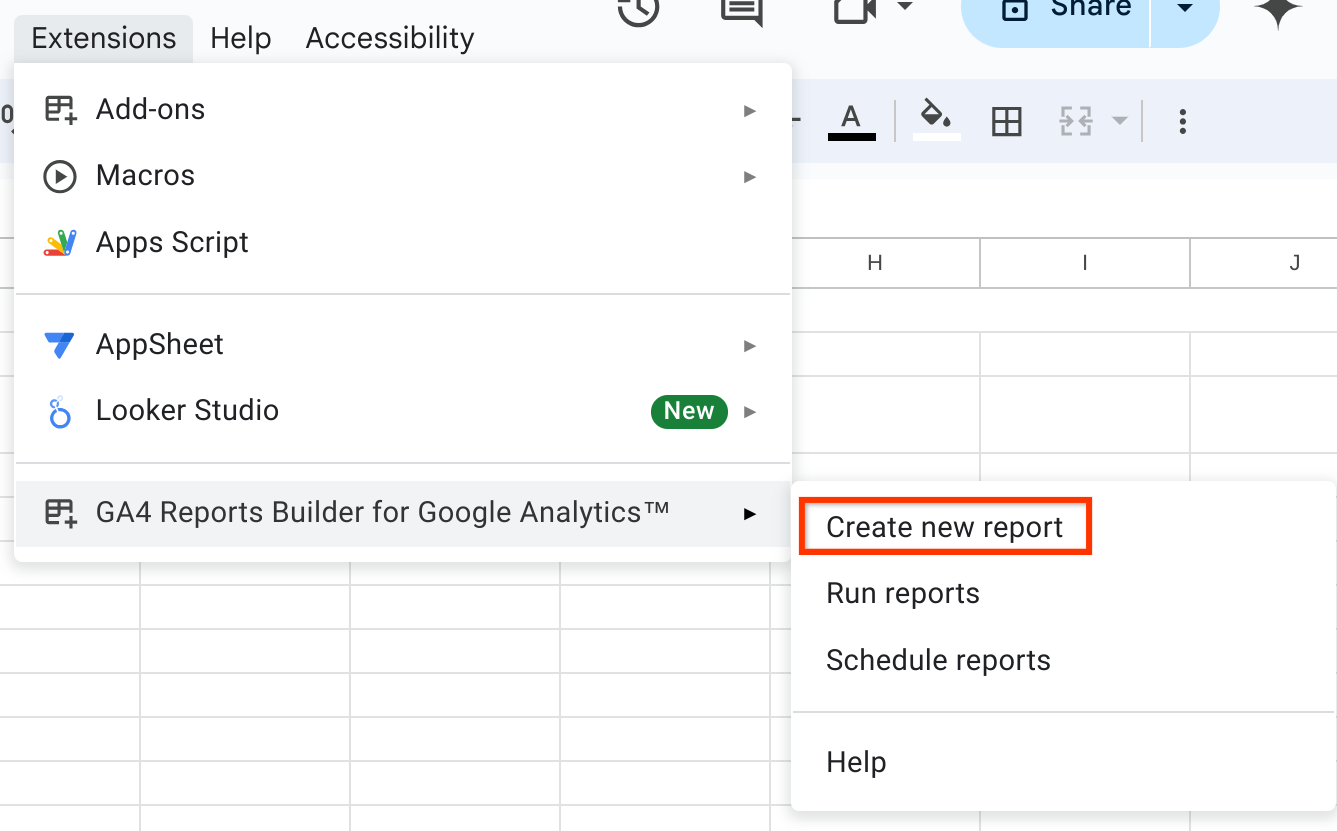Open the merge type dropdown arrow
This screenshot has height=831, width=1337.
tap(1118, 120)
